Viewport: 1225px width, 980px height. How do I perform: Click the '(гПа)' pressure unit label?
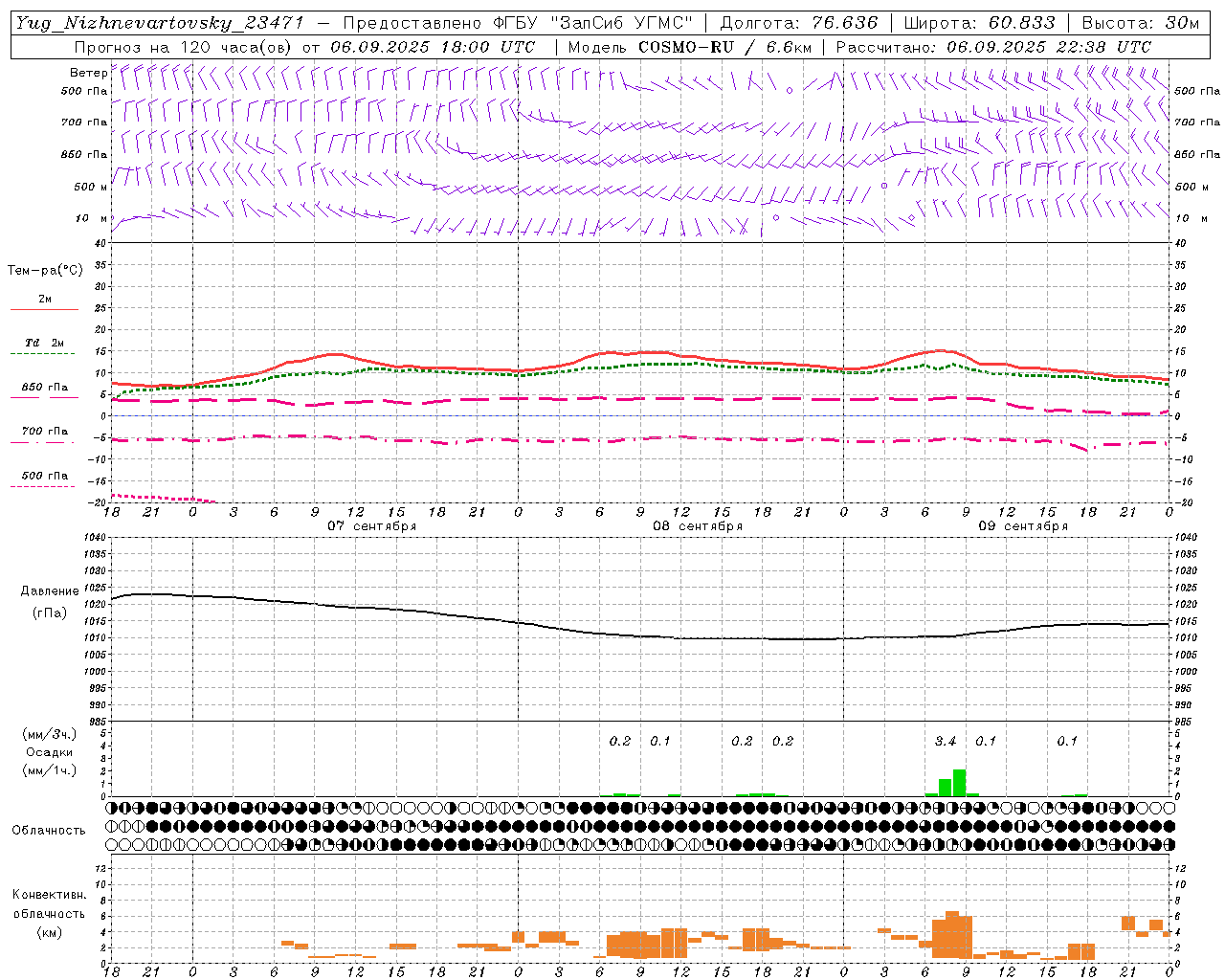pos(50,613)
